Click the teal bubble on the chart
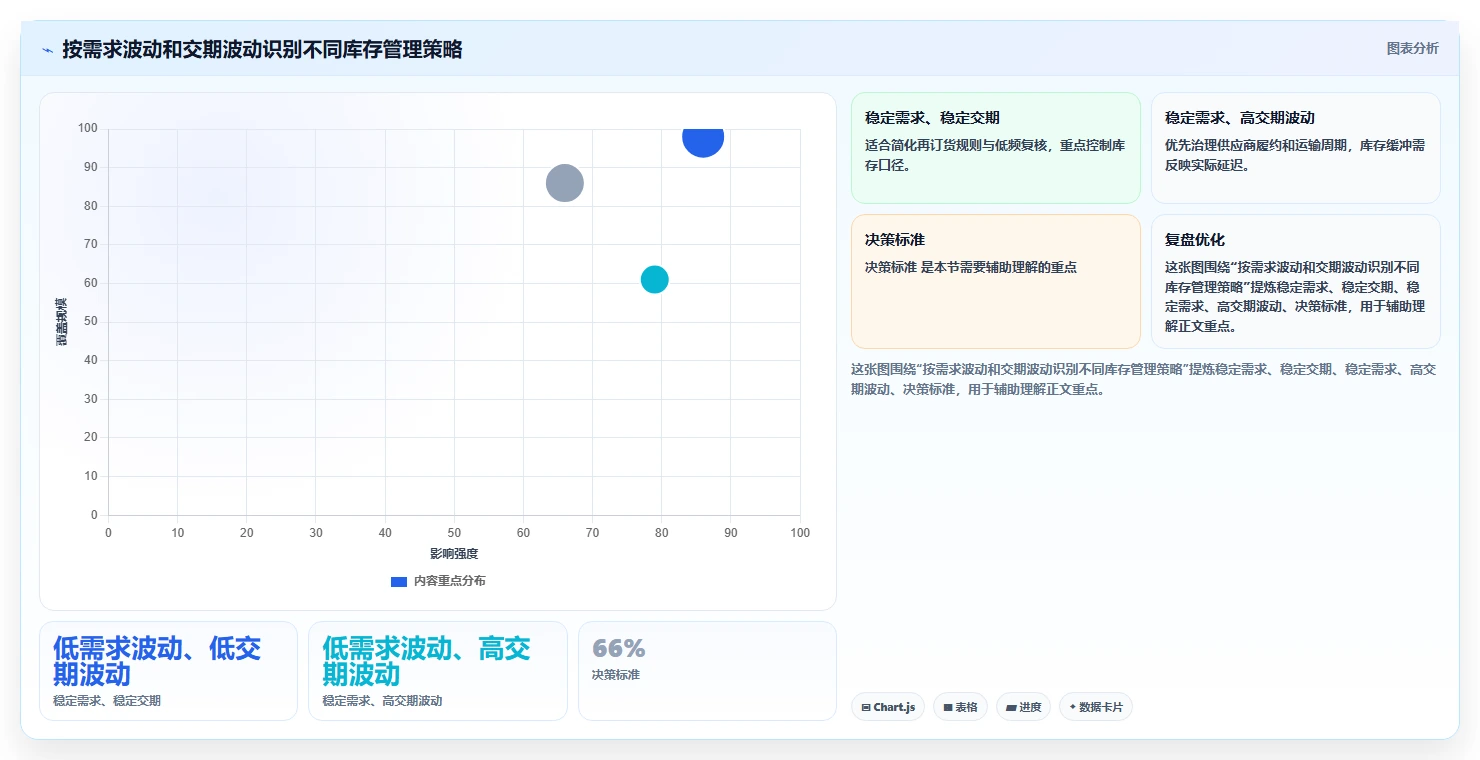Viewport: 1480px width, 760px height. [654, 280]
